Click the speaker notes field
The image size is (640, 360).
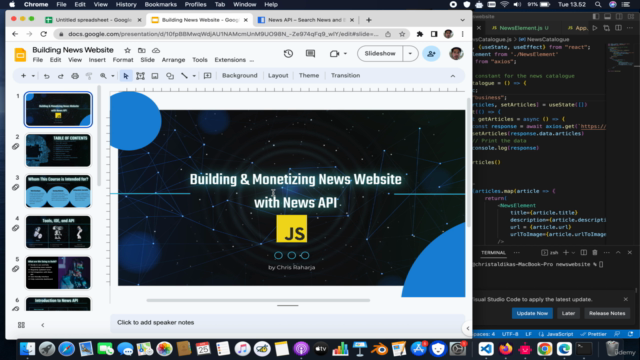(x=287, y=322)
